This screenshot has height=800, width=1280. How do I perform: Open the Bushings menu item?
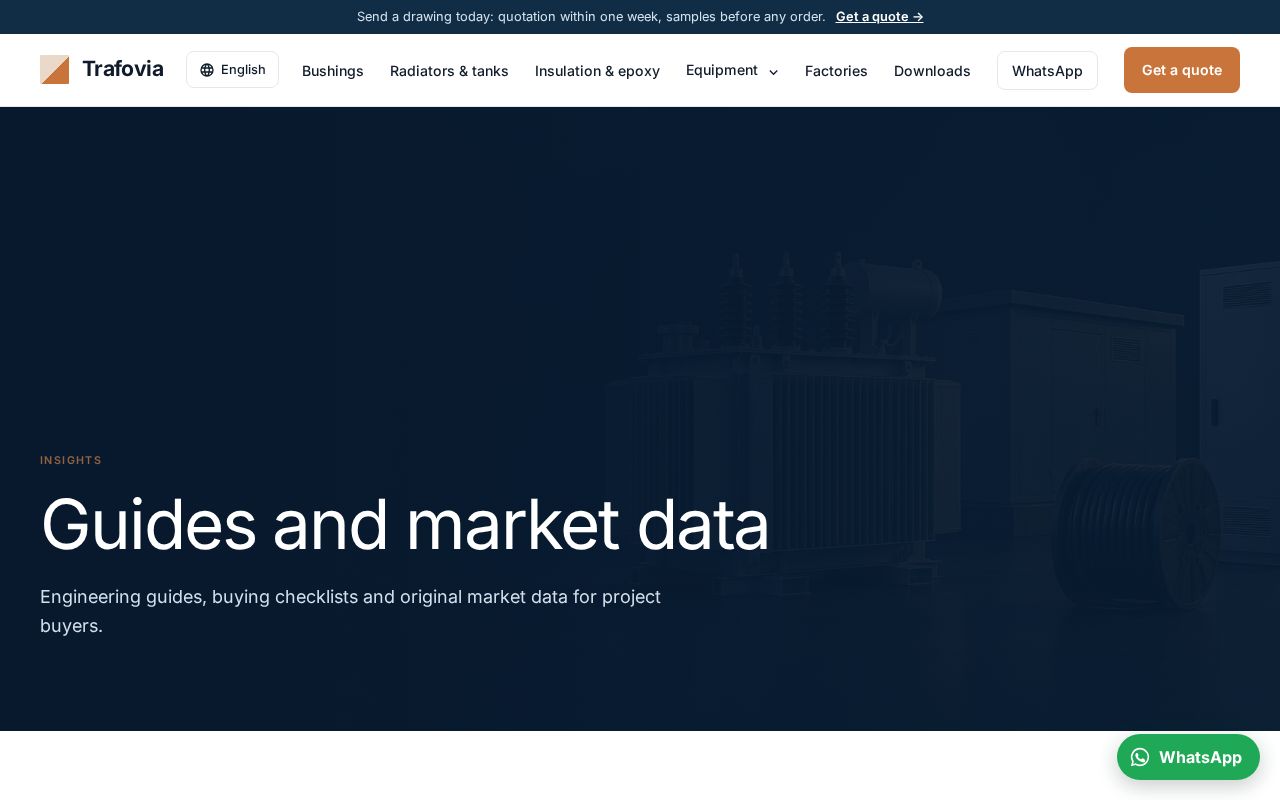click(x=333, y=71)
